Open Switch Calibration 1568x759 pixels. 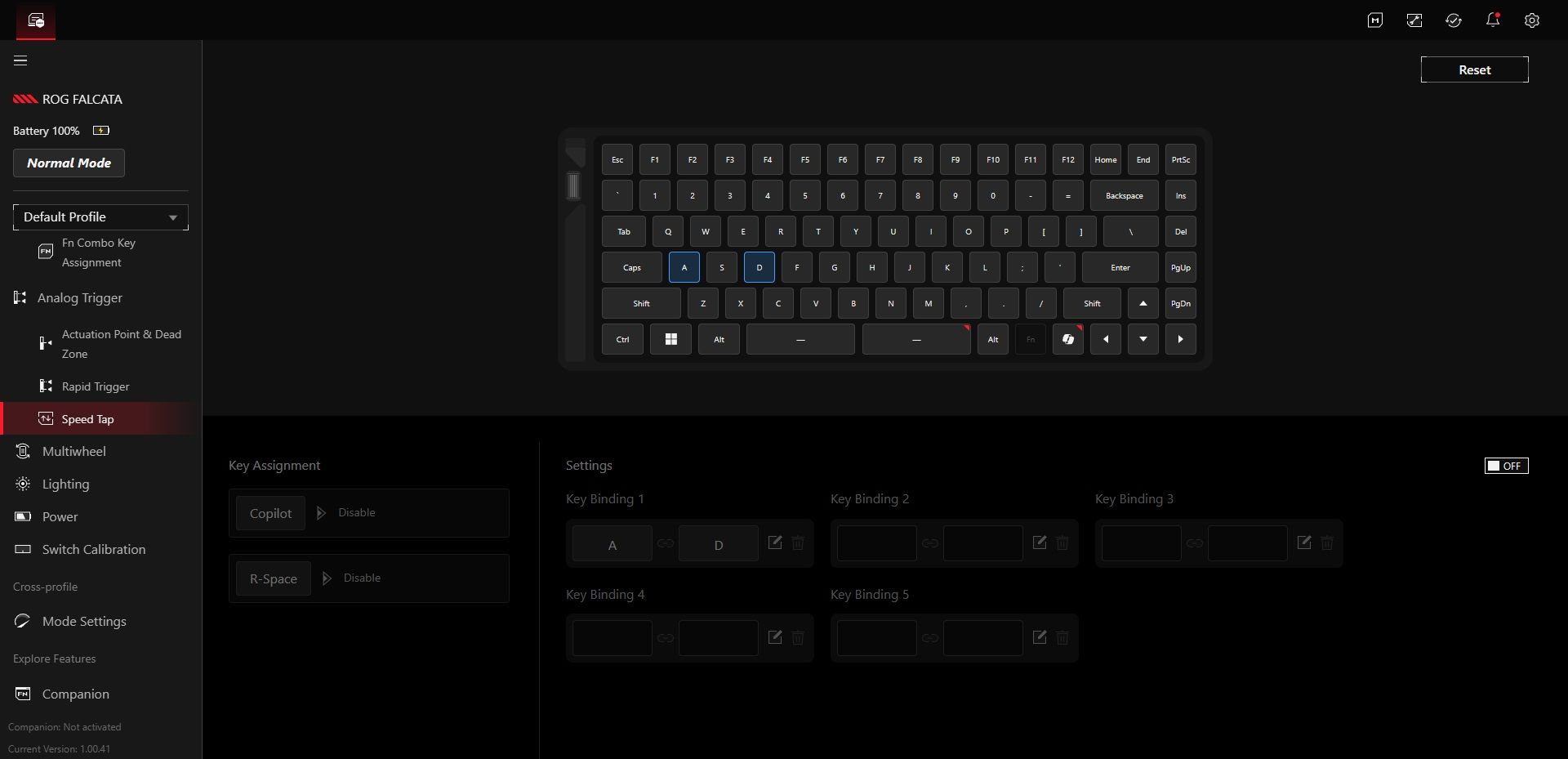(94, 549)
